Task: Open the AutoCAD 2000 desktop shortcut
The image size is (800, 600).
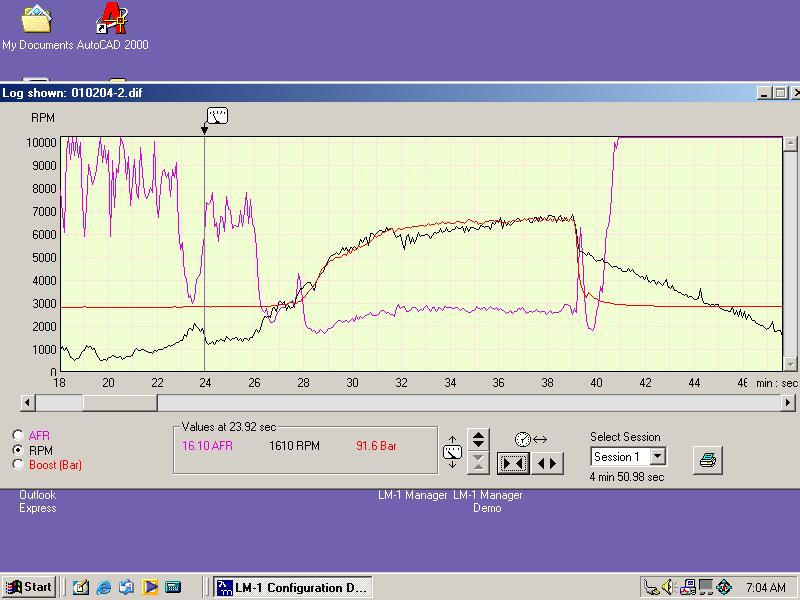Action: pyautogui.click(x=111, y=19)
